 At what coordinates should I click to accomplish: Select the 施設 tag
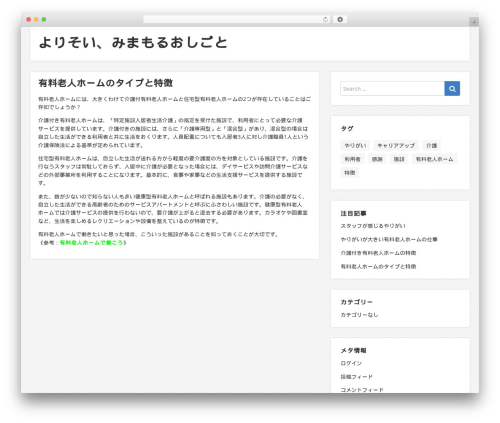point(399,159)
